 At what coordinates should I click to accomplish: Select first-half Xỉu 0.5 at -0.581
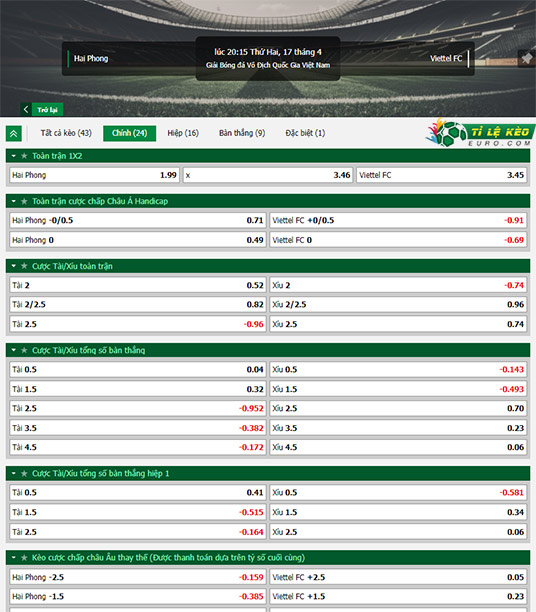coord(398,493)
